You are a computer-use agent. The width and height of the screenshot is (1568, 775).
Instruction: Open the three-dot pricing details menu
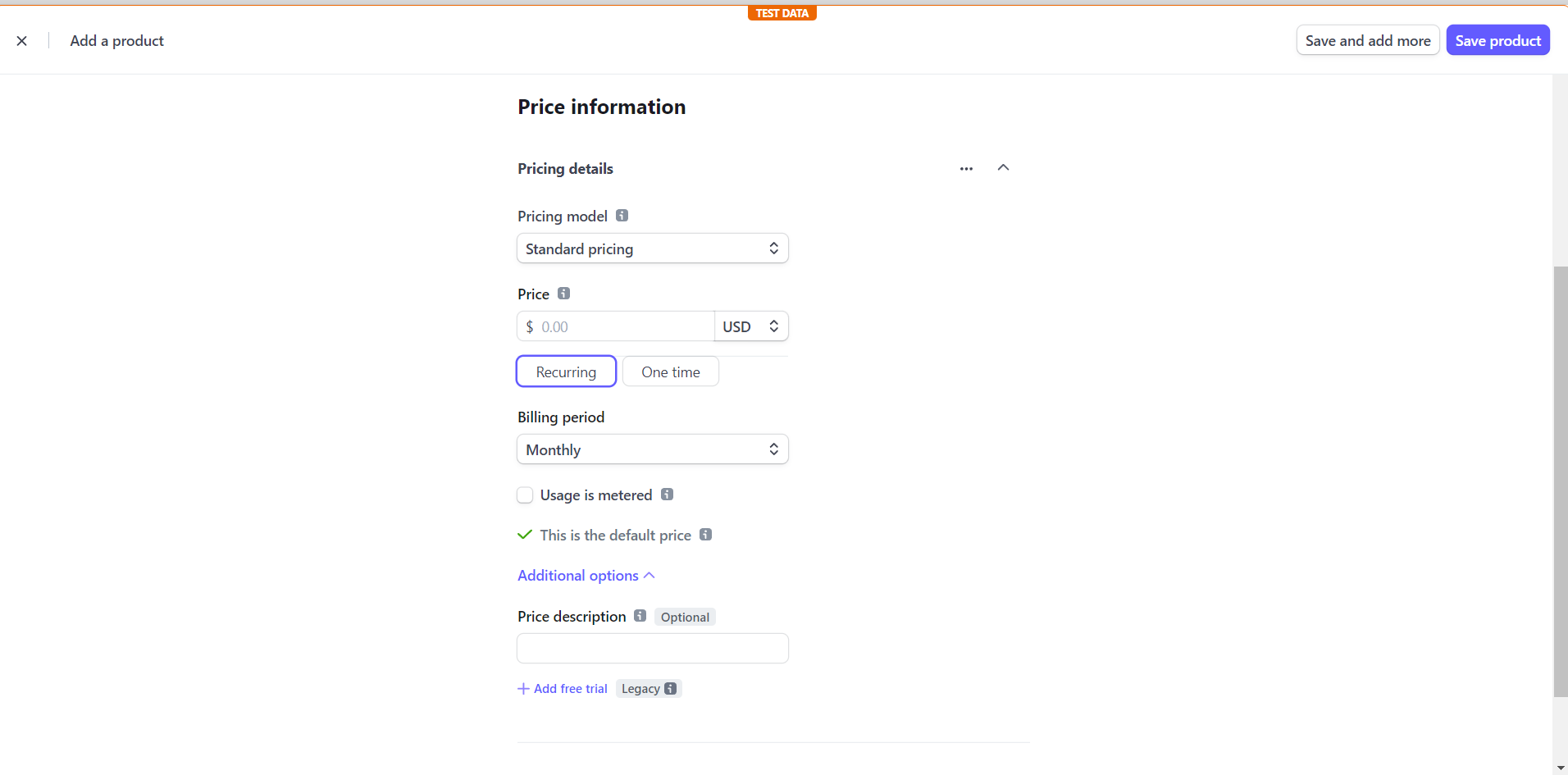pos(966,168)
